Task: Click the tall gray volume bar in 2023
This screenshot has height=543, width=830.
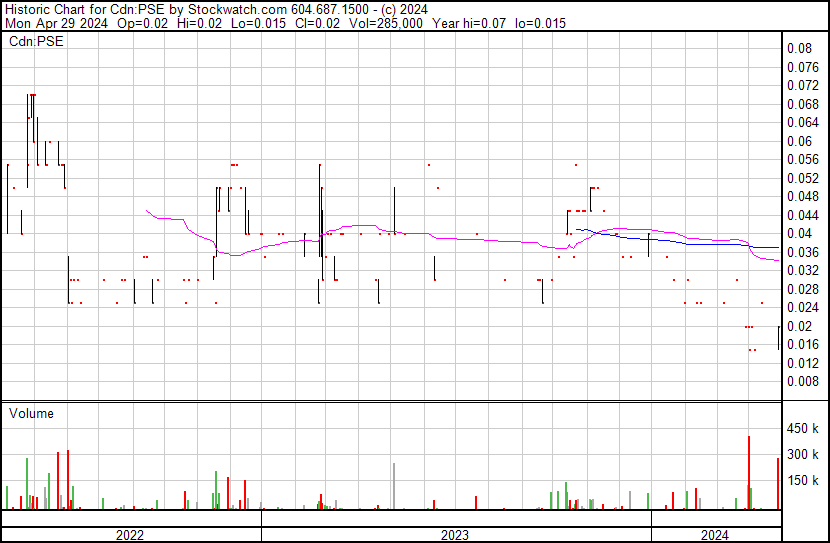Action: (x=394, y=486)
